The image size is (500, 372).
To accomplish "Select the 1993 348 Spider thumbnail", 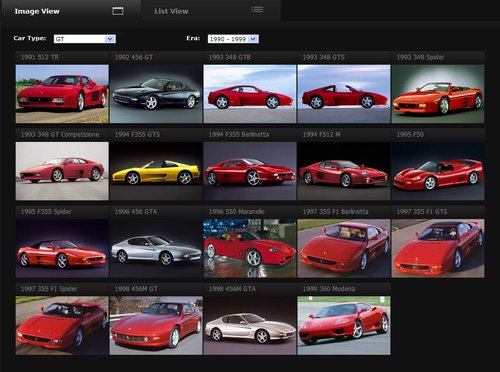I will pyautogui.click(x=438, y=94).
